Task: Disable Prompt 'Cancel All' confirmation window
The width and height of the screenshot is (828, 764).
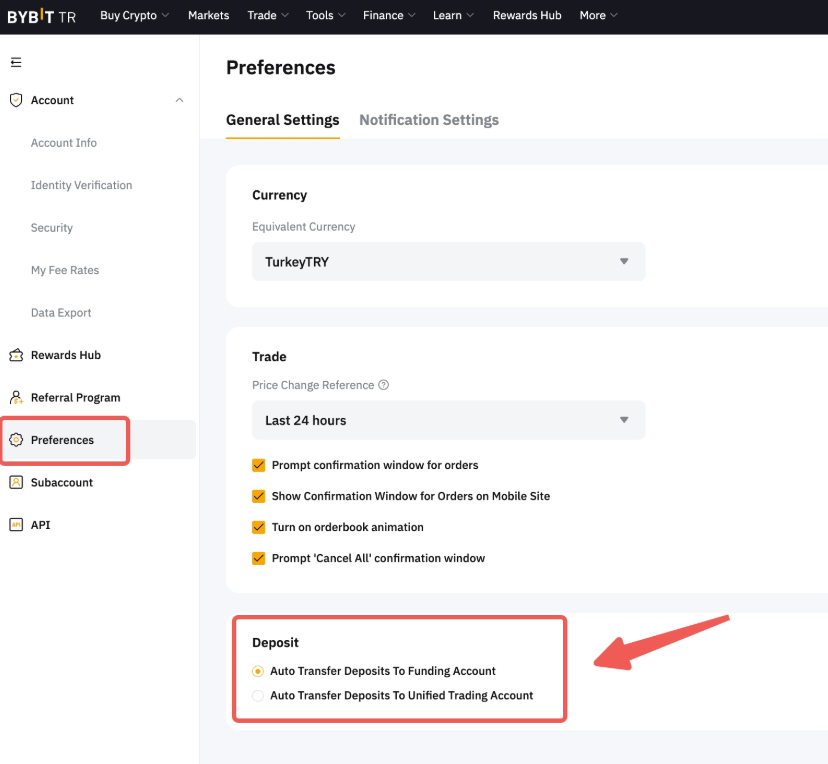Action: (x=259, y=558)
